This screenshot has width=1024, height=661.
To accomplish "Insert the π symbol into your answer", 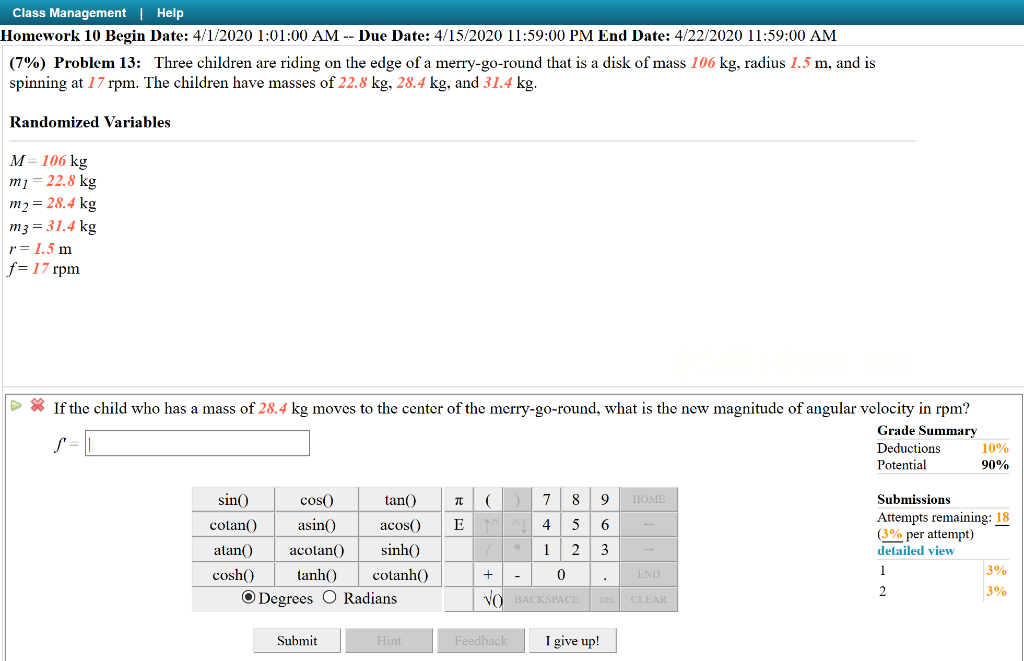I will point(457,499).
